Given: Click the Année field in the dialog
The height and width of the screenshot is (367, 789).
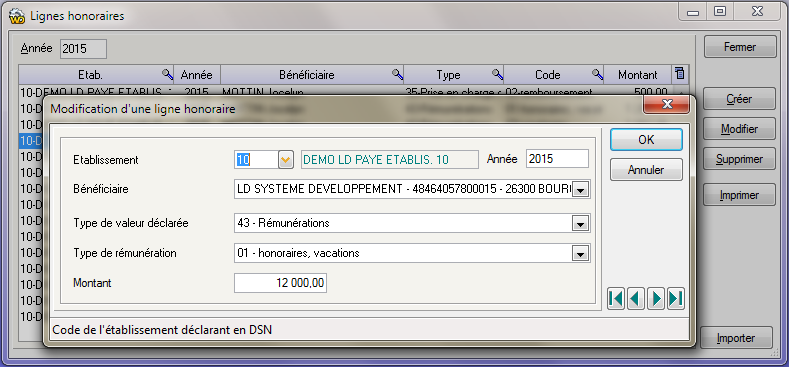Looking at the screenshot, I should point(557,159).
